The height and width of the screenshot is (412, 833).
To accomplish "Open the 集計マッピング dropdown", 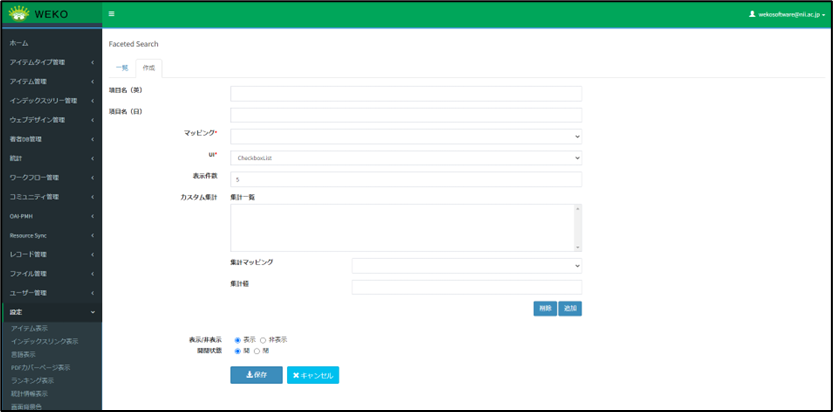I will [x=466, y=266].
